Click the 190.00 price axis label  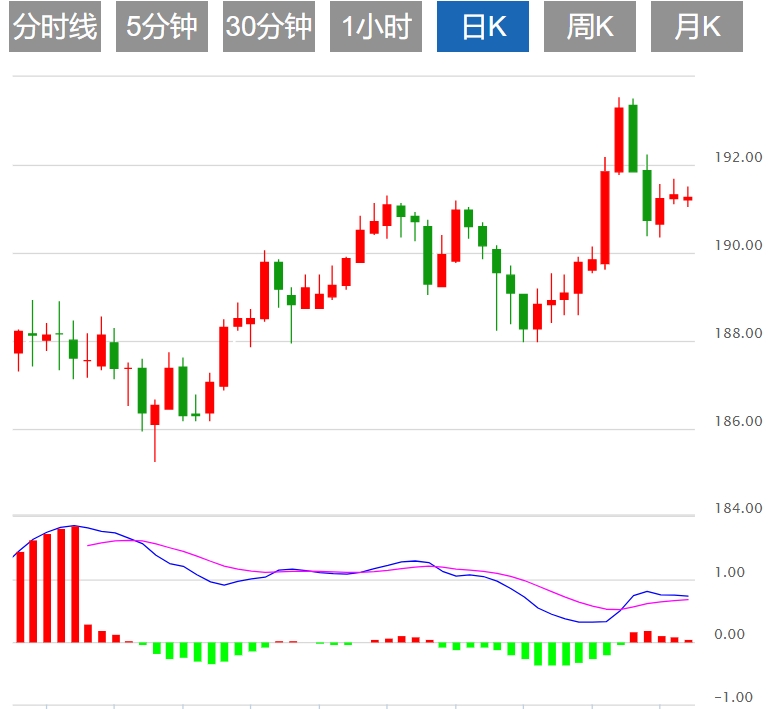(x=738, y=245)
